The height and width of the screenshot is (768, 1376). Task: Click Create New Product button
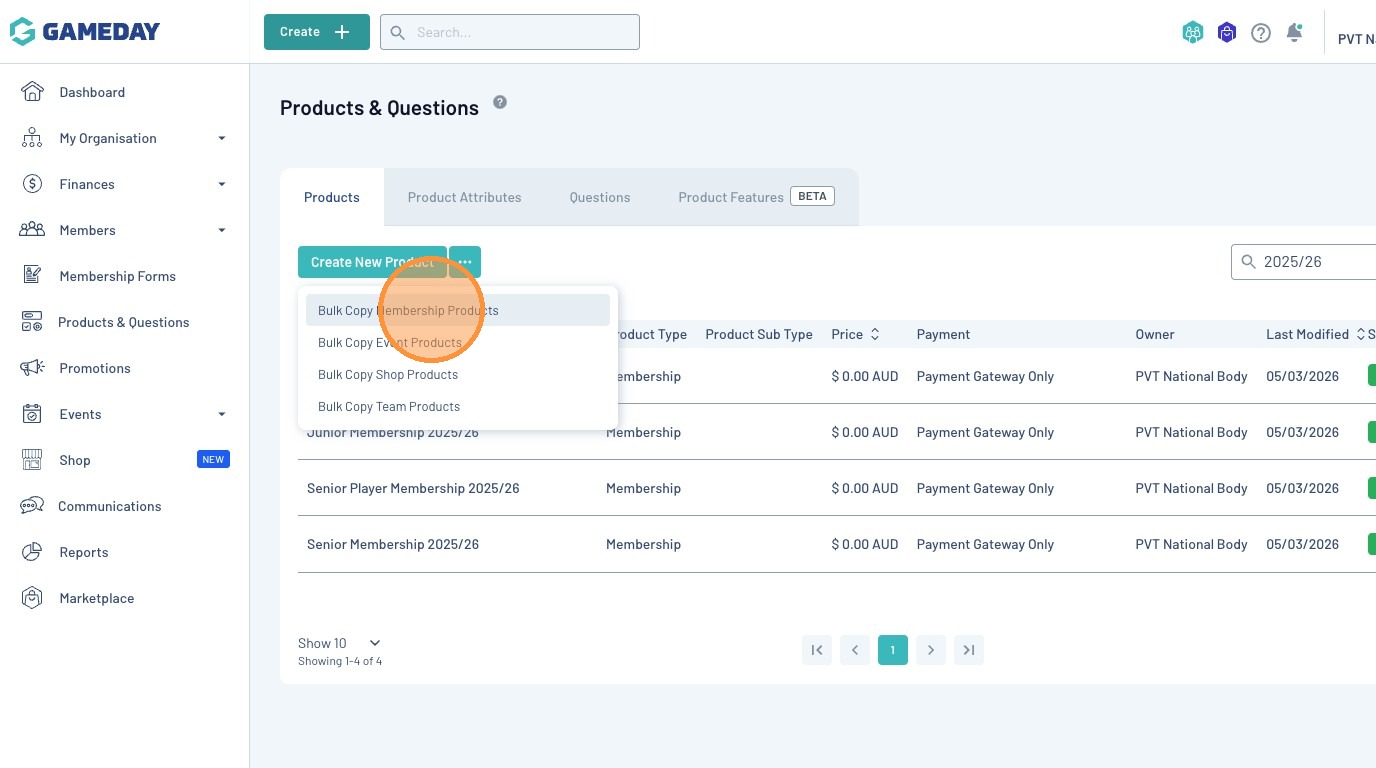[372, 262]
